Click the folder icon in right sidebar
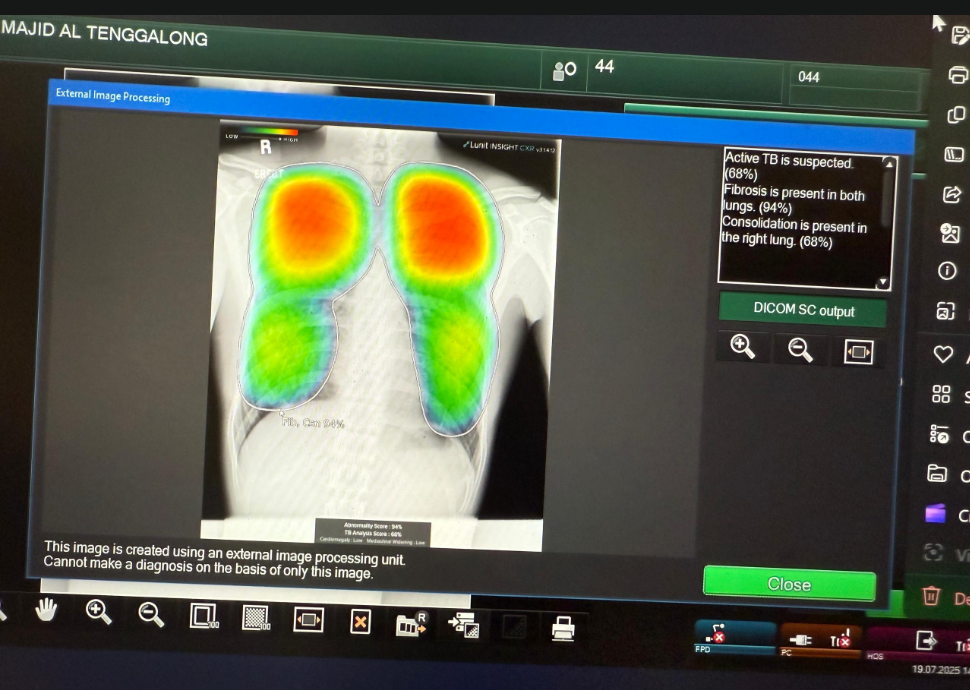 [937, 474]
